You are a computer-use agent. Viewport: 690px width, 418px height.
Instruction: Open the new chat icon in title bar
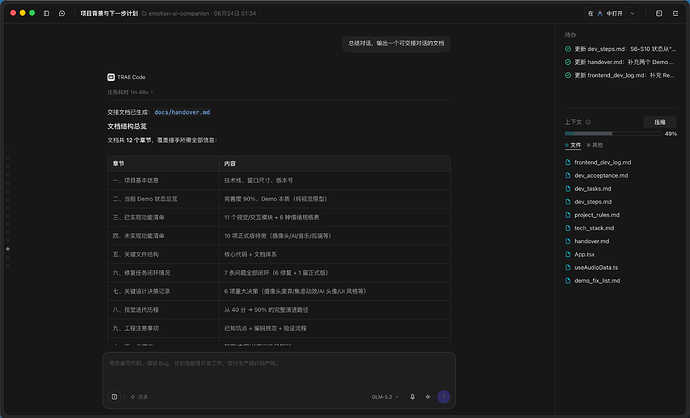(x=62, y=13)
